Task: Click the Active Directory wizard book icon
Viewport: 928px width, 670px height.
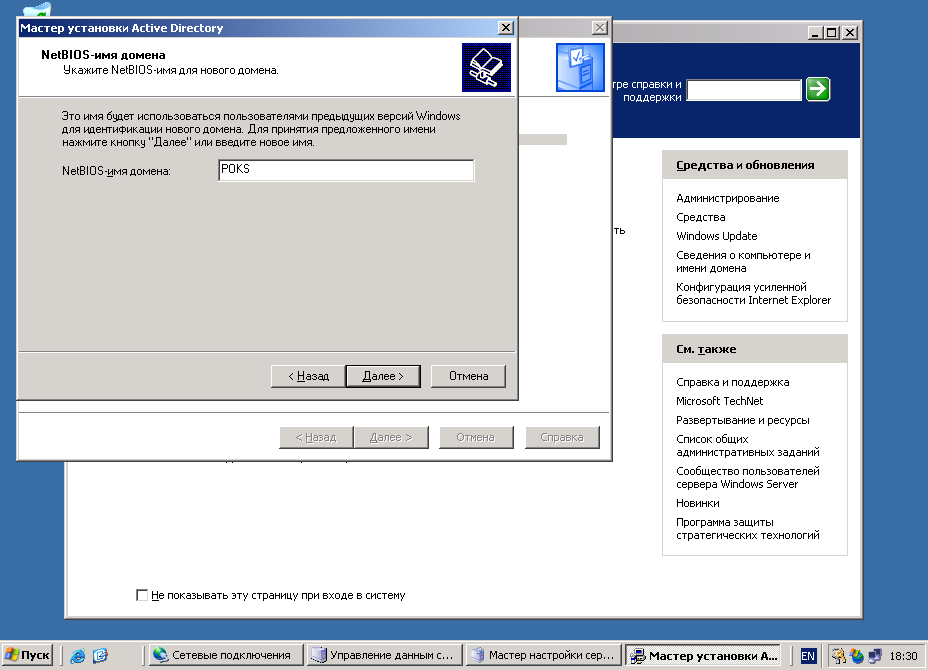Action: click(x=486, y=67)
